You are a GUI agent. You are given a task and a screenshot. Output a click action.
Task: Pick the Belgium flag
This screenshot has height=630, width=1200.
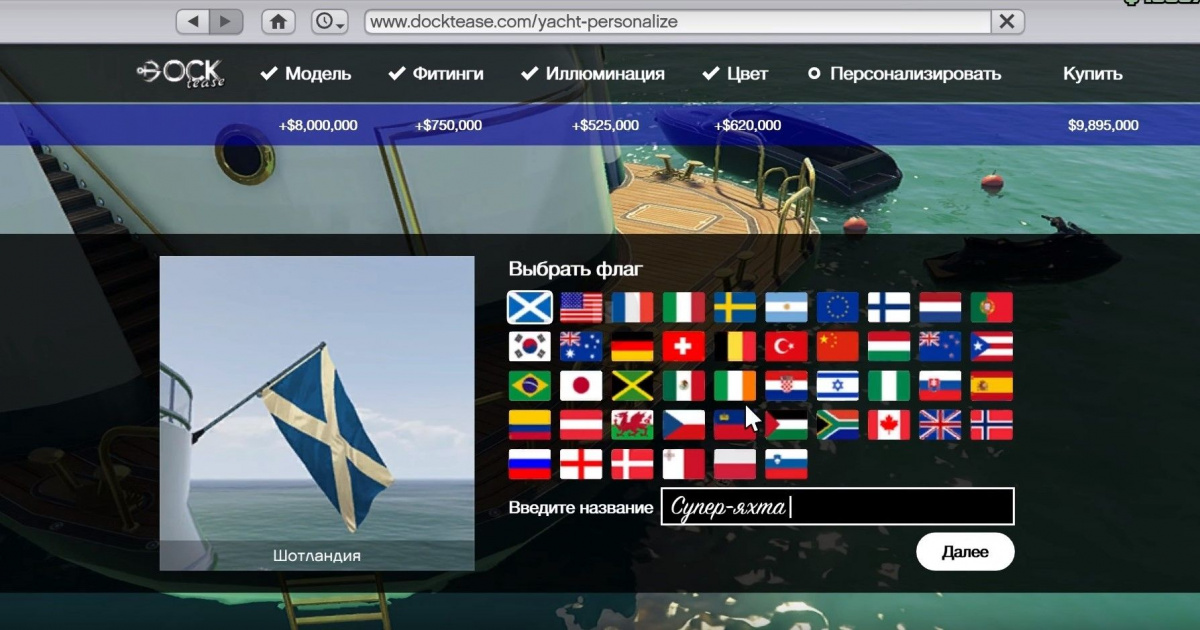pos(735,346)
